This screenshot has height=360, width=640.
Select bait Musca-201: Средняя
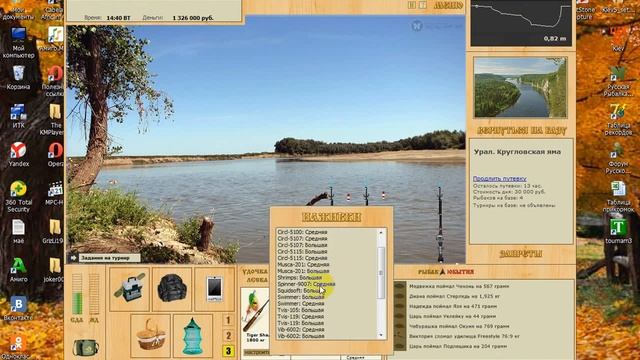click(x=303, y=264)
